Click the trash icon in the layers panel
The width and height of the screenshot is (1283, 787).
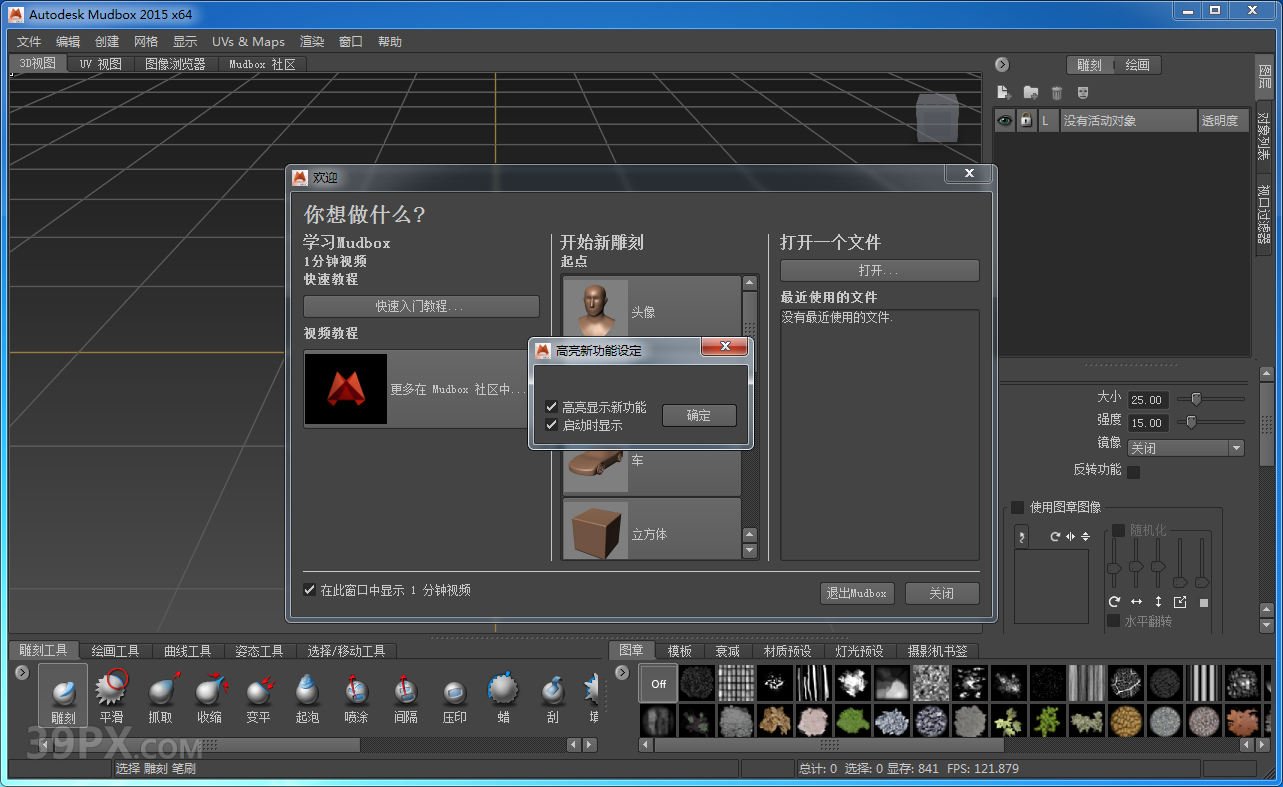(x=1056, y=92)
